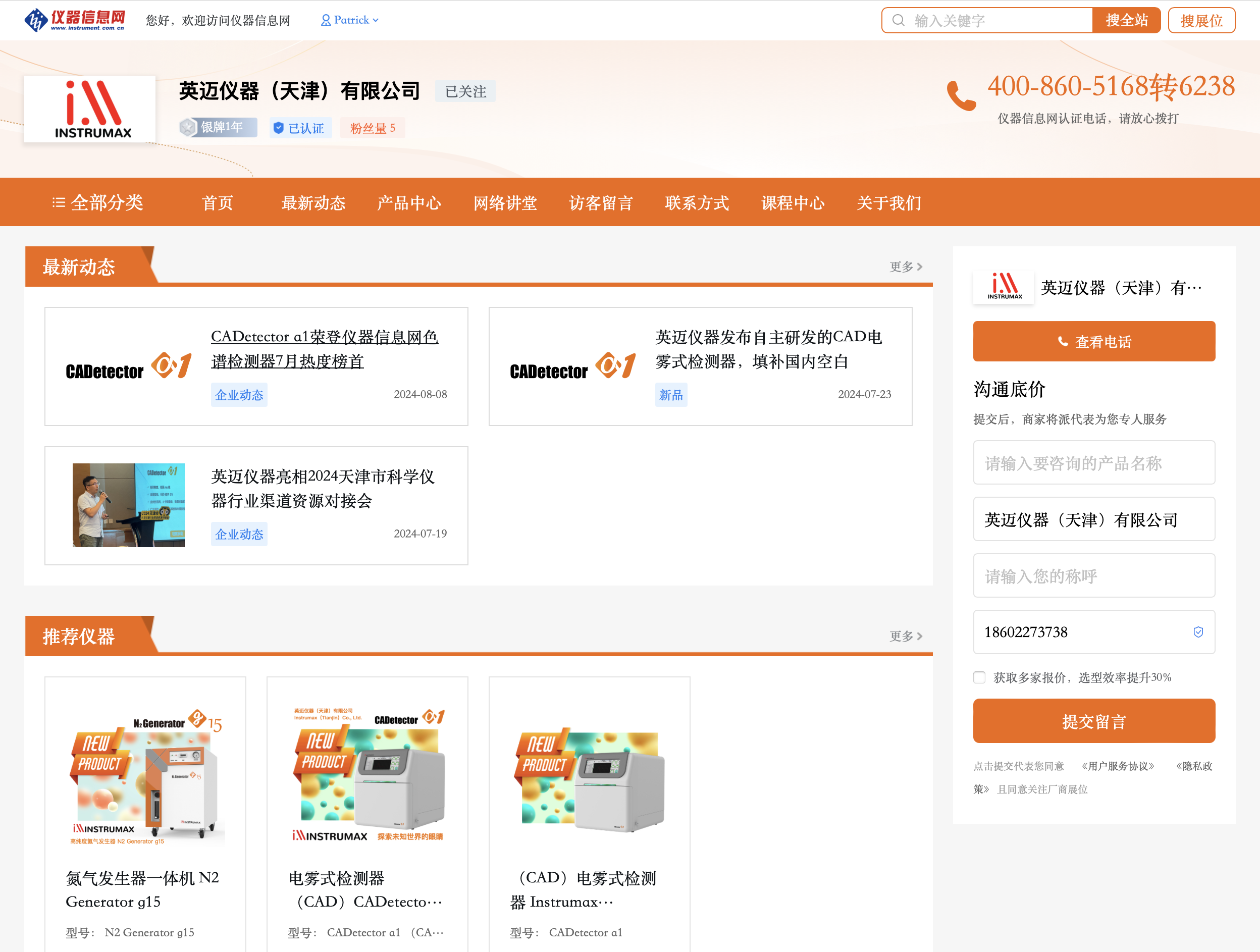Focus the 请输入您的称呼 field
The width and height of the screenshot is (1260, 952).
tap(1094, 575)
